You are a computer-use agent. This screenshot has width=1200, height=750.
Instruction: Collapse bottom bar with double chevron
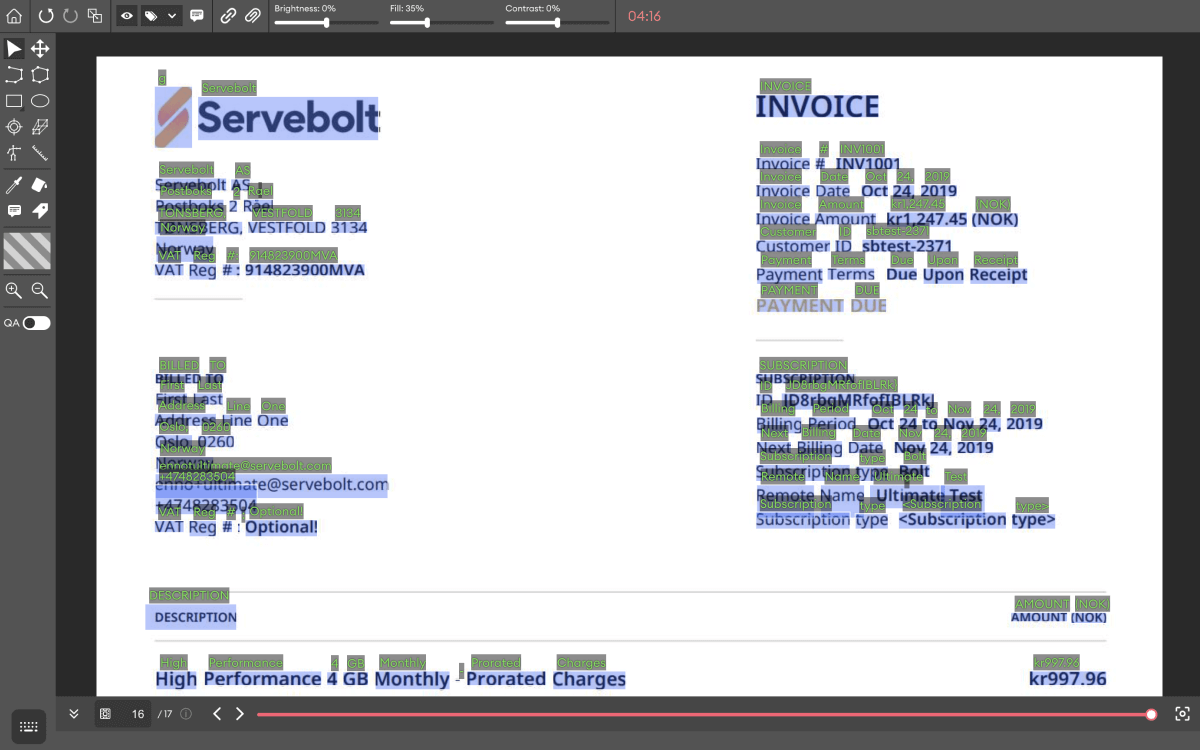pos(74,714)
